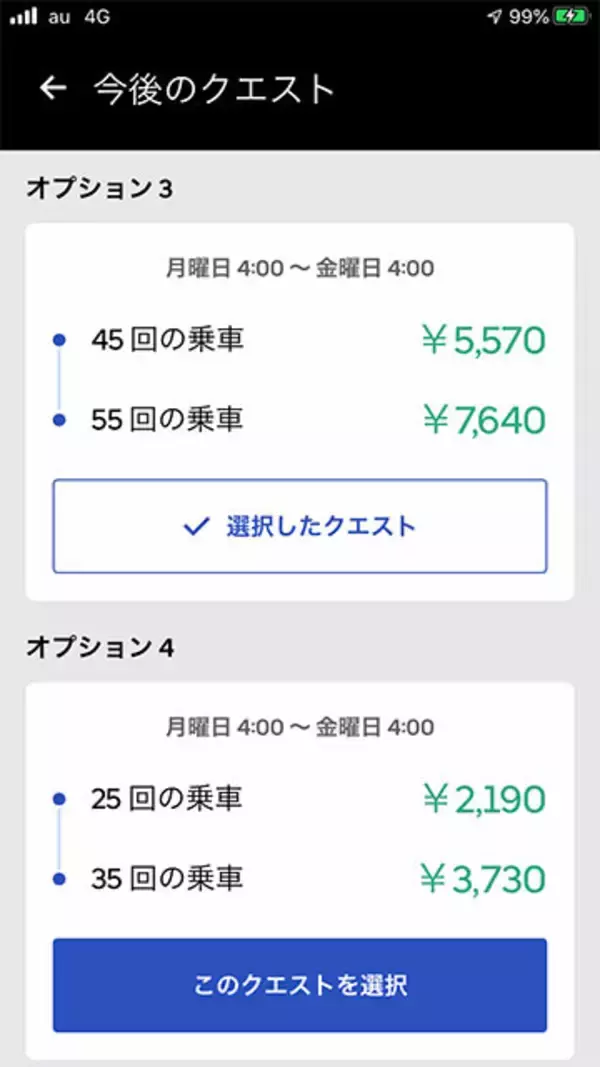Click the オプション 3 section heading
Viewport: 600px width, 1067px height.
pos(99,188)
